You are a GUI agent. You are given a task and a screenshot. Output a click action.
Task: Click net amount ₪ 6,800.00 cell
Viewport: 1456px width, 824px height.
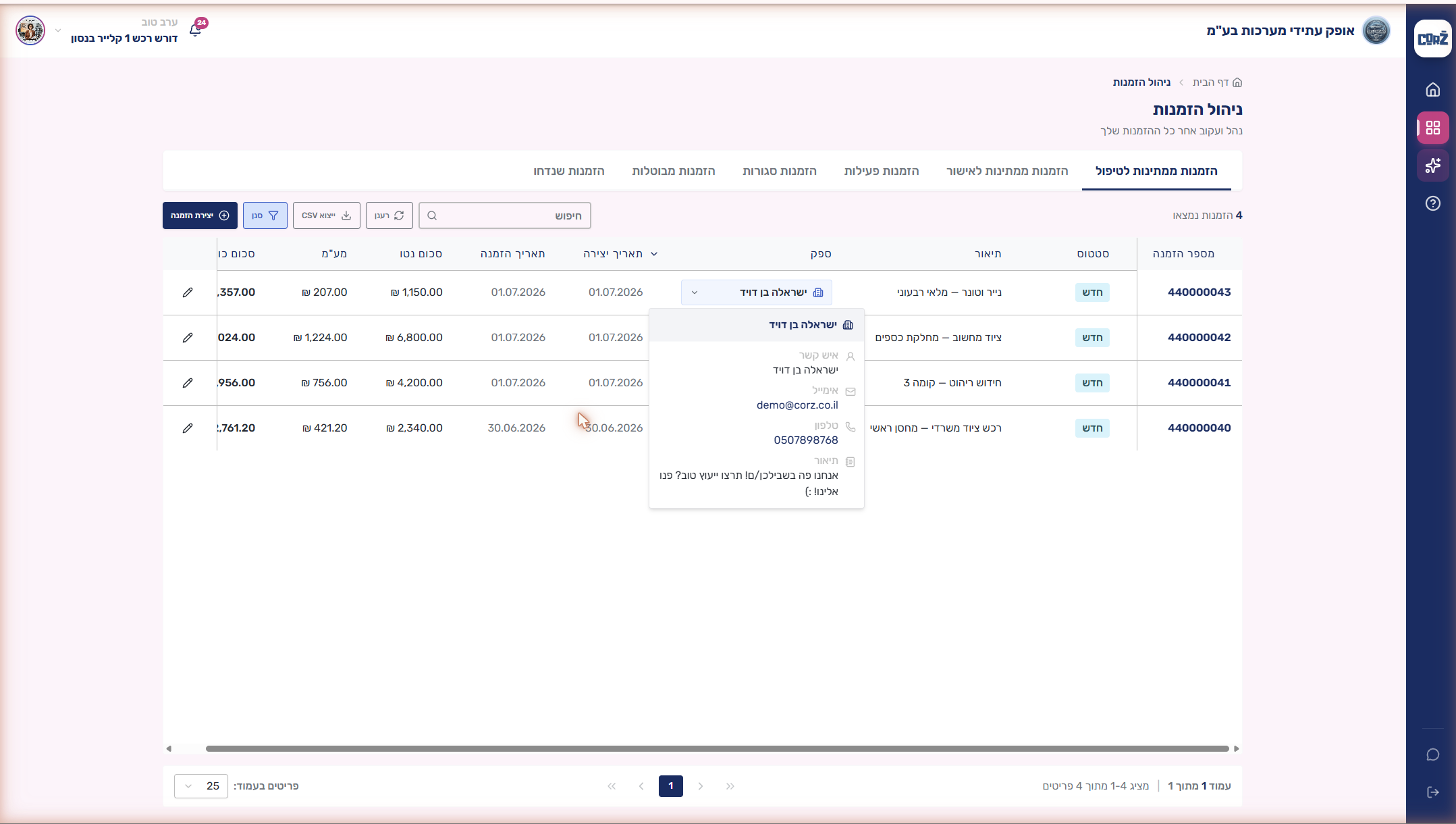point(414,338)
